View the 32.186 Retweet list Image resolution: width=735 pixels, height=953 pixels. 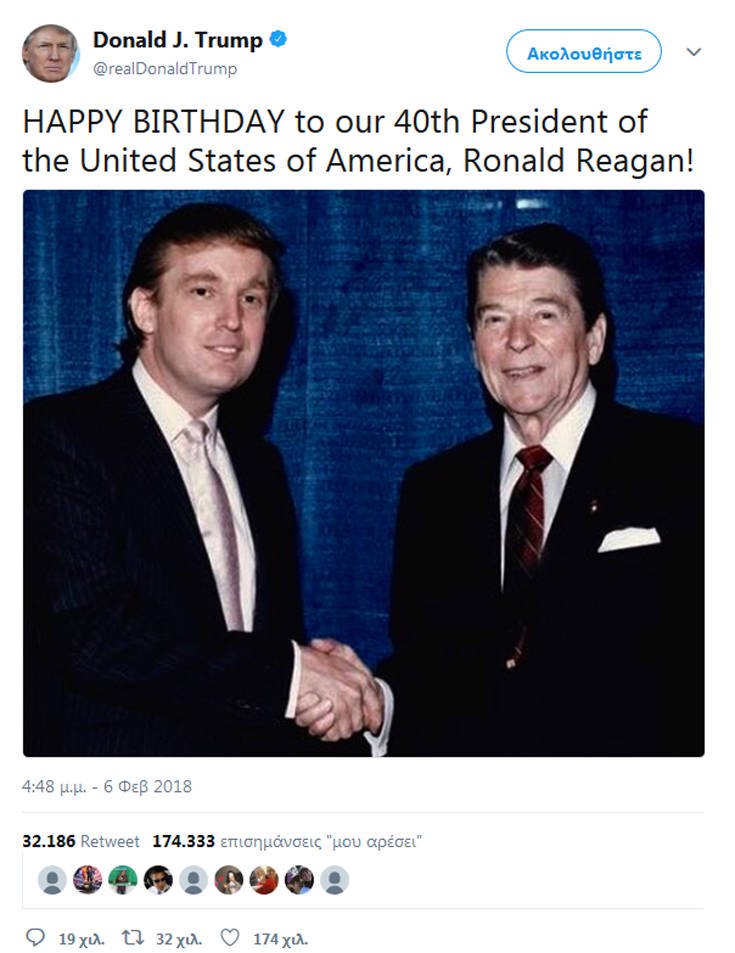point(81,841)
